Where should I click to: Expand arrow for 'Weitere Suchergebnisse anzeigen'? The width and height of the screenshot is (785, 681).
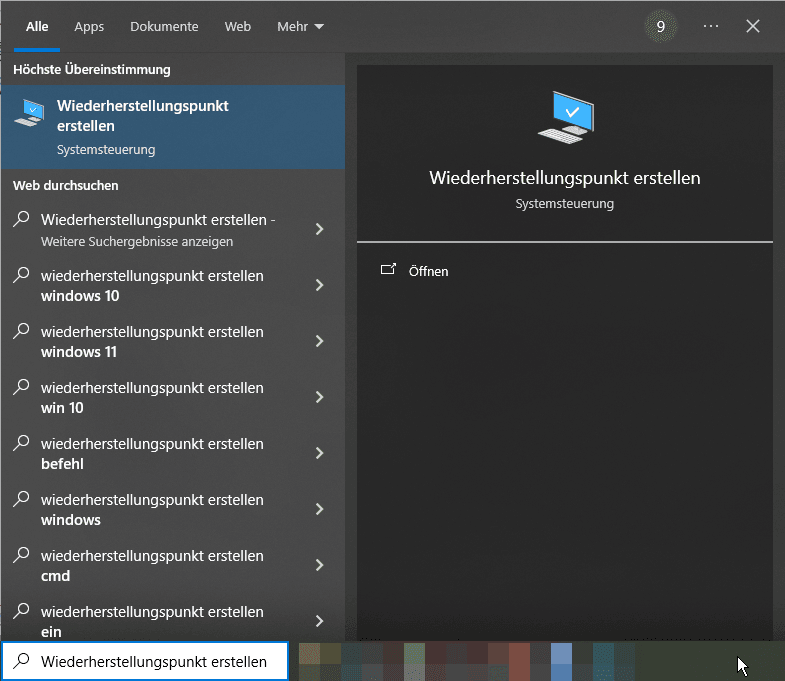(319, 229)
